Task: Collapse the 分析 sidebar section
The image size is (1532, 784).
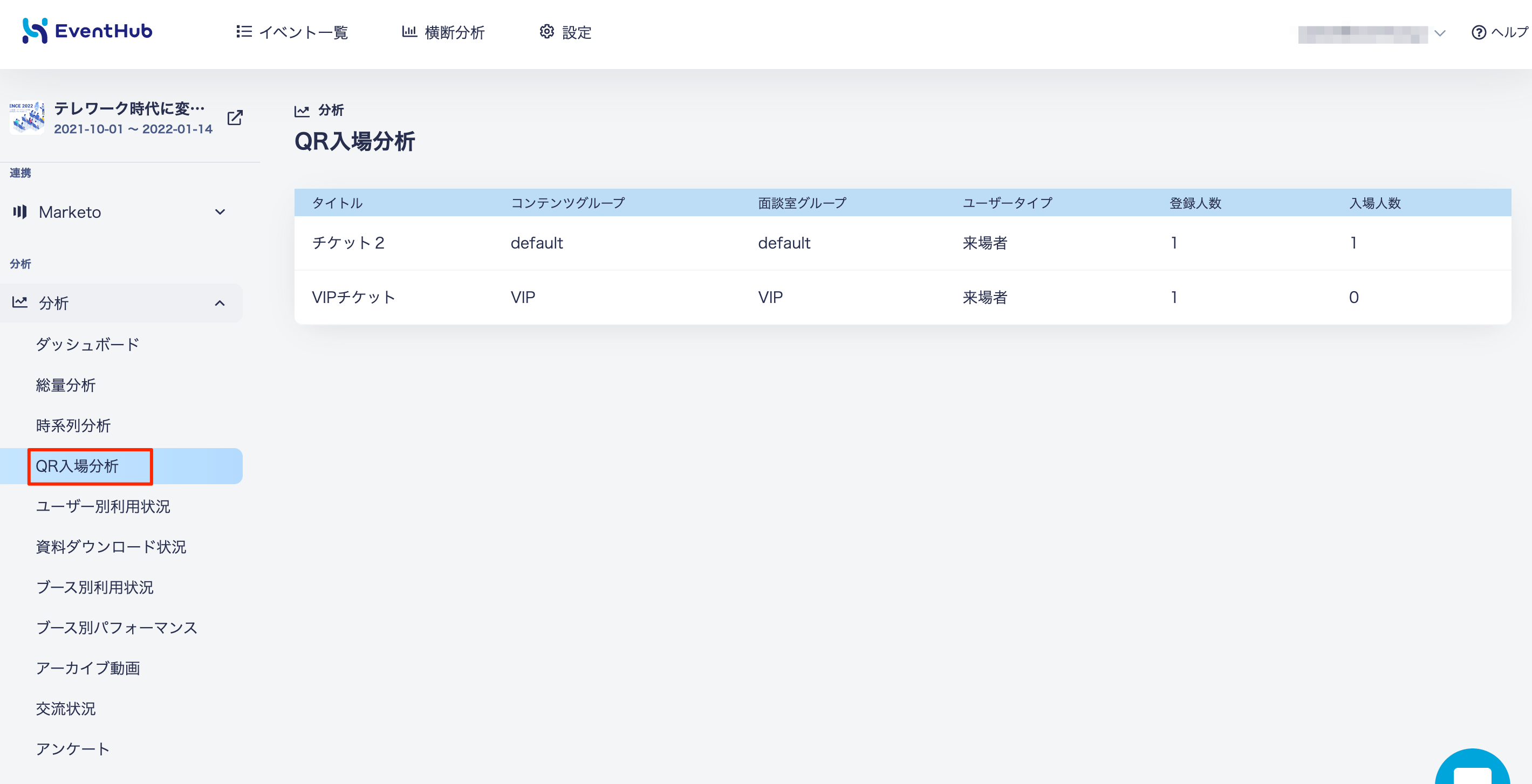Action: coord(220,303)
